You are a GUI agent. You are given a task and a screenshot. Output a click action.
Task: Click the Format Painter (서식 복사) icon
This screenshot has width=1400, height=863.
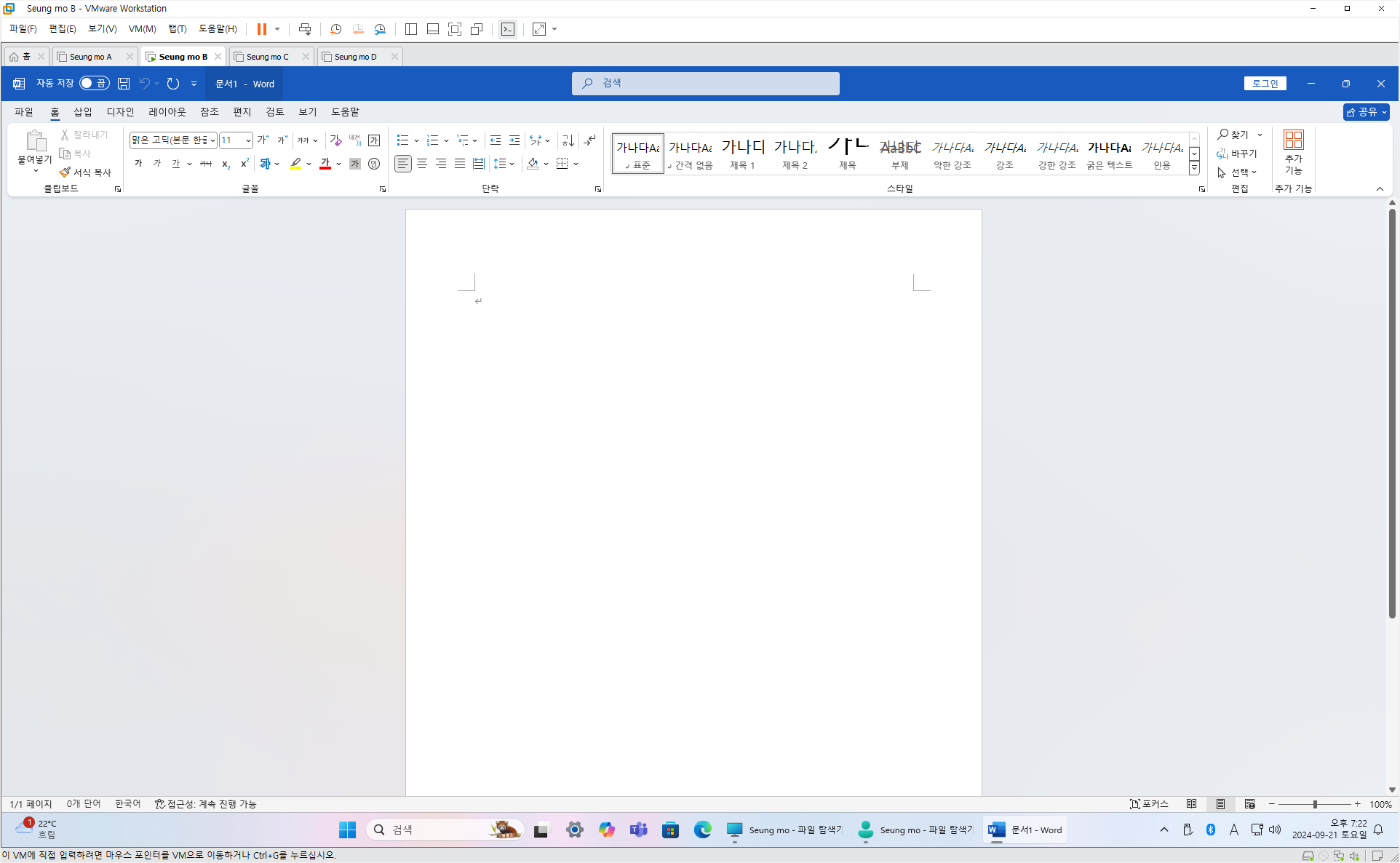click(x=65, y=172)
